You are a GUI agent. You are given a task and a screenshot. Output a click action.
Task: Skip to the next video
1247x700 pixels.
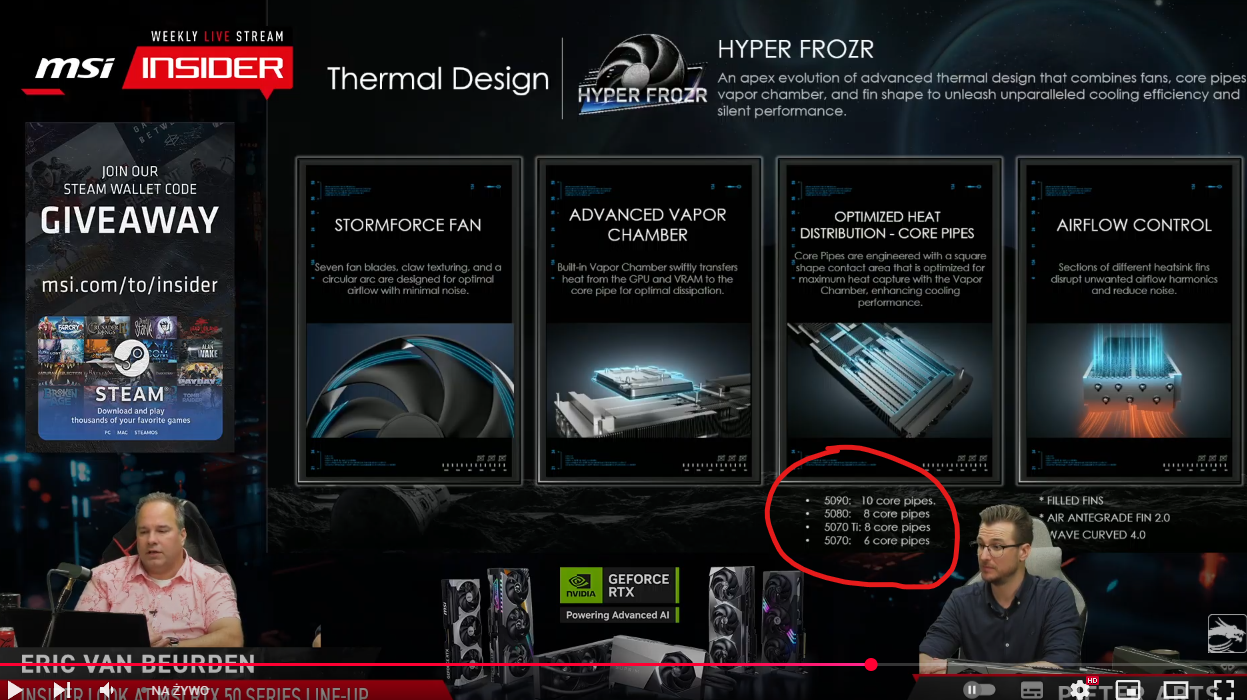click(61, 689)
